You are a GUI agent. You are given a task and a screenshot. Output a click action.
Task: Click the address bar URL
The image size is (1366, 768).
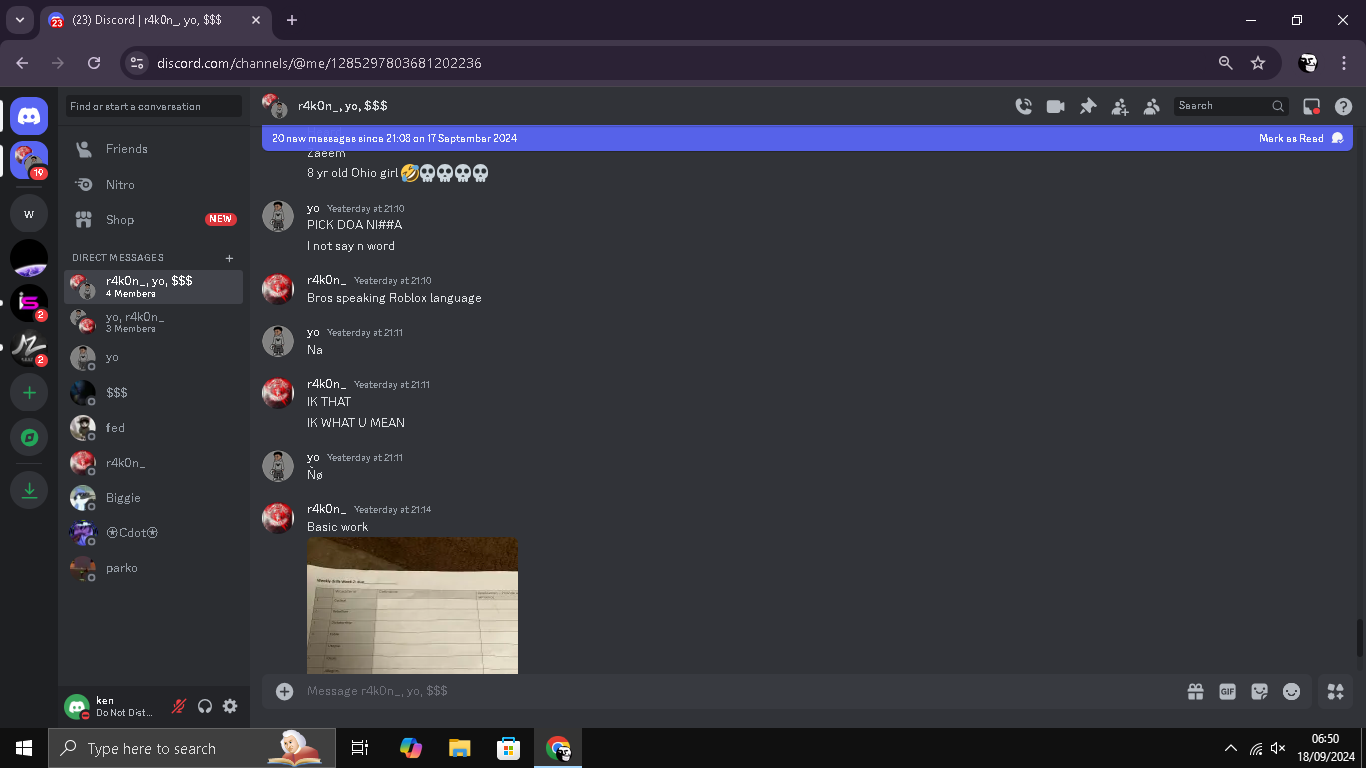(x=319, y=63)
